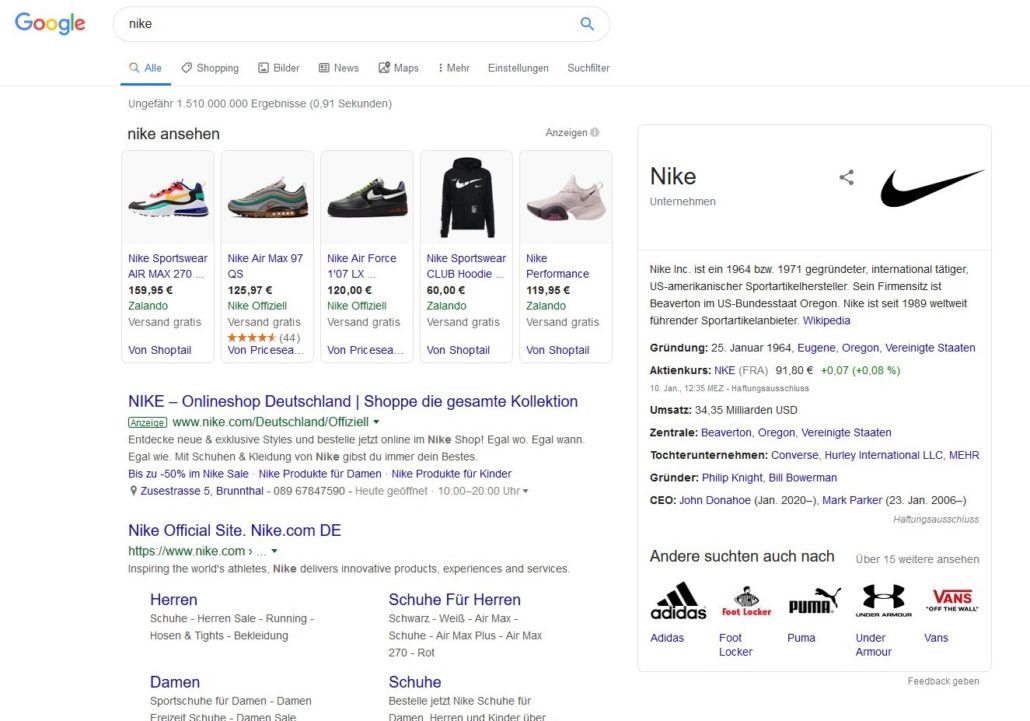Click Von Shoptail under CLUB Hoodie
The image size is (1030, 721).
pos(458,350)
